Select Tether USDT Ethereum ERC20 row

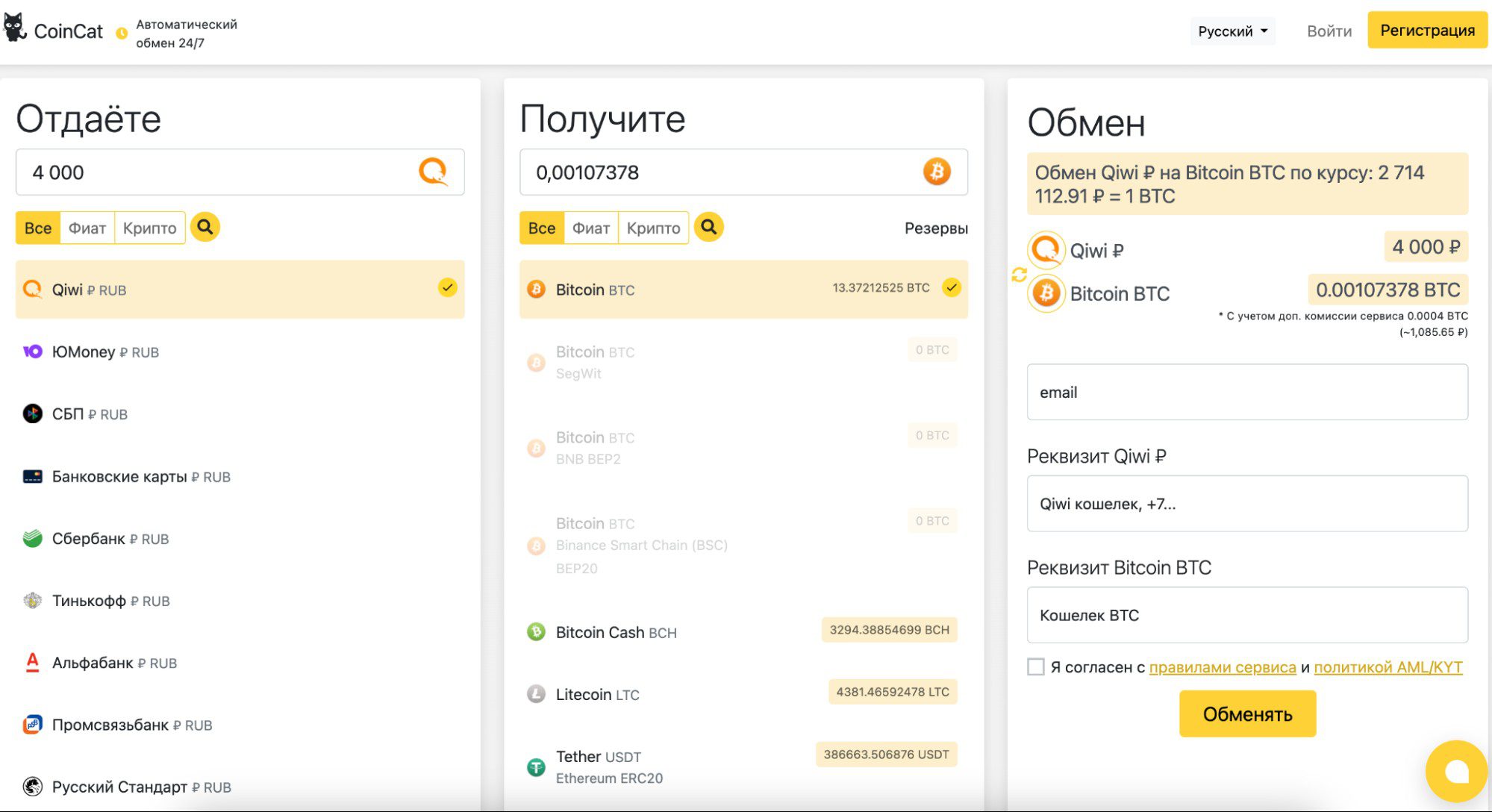pyautogui.click(x=743, y=766)
